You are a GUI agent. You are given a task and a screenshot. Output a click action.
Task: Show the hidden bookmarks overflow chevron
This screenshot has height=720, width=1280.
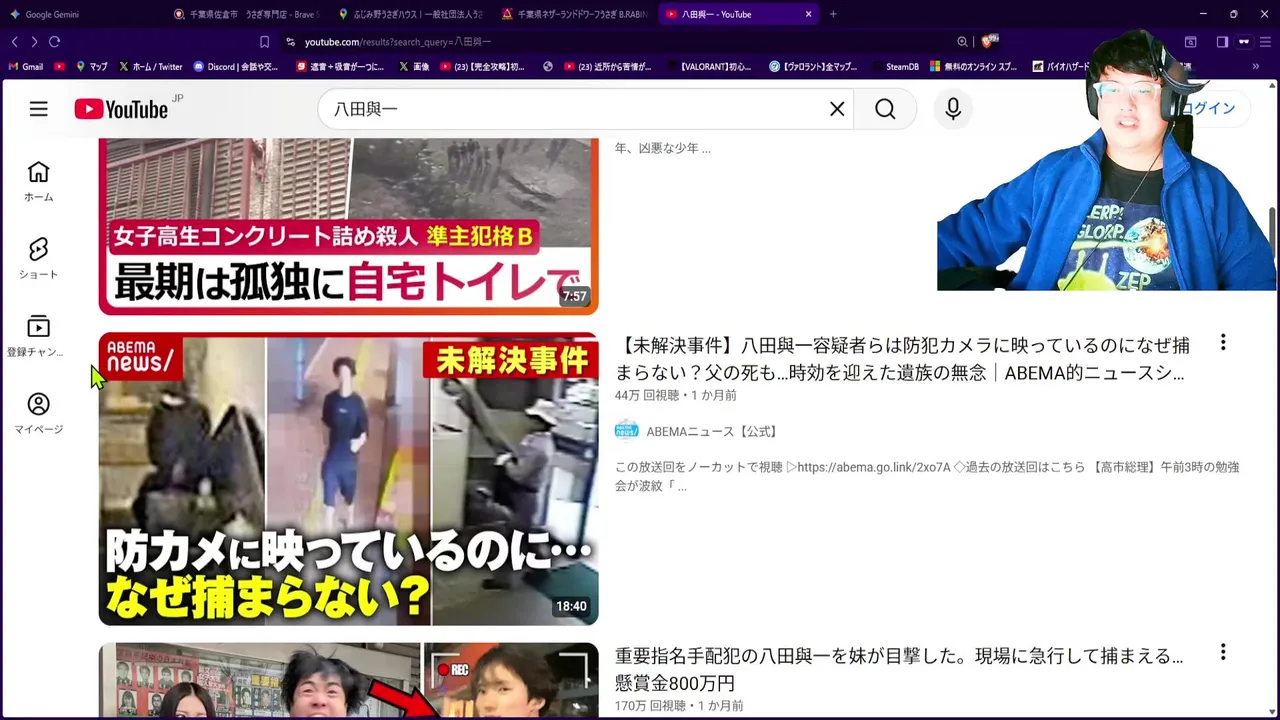1256,67
